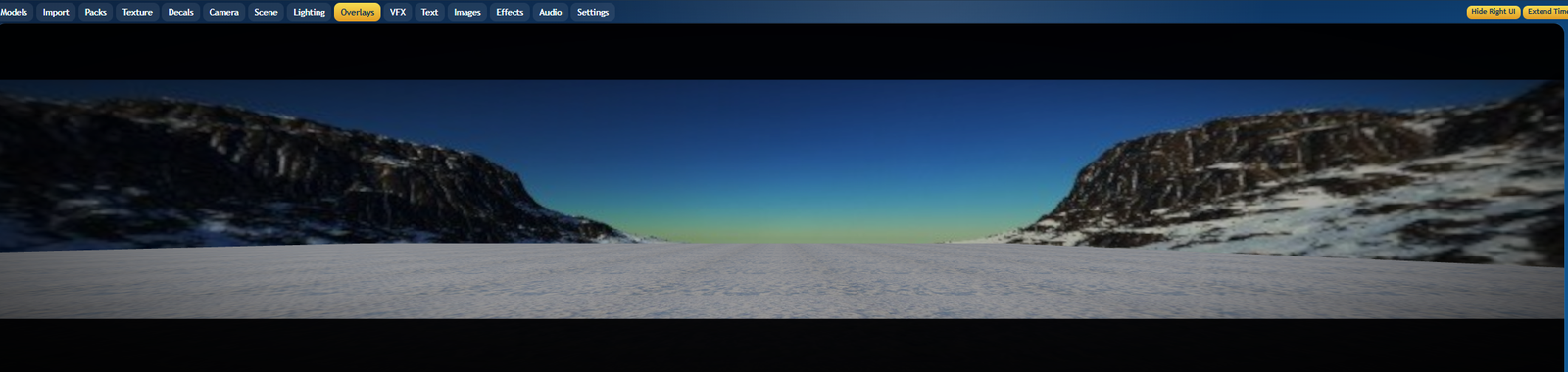The image size is (1568, 372).
Task: Click the highlighted Overlays tab
Action: (x=358, y=12)
